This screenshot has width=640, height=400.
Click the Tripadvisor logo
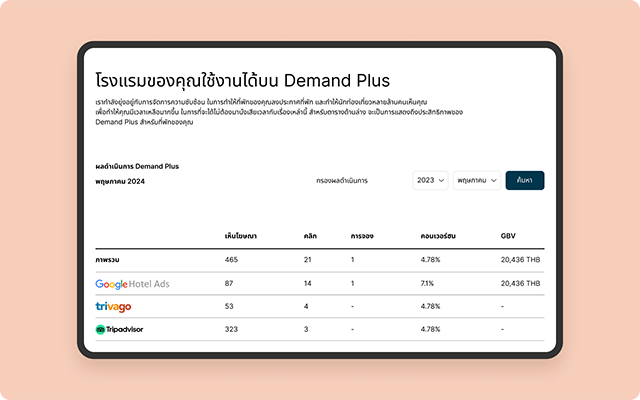click(x=119, y=329)
